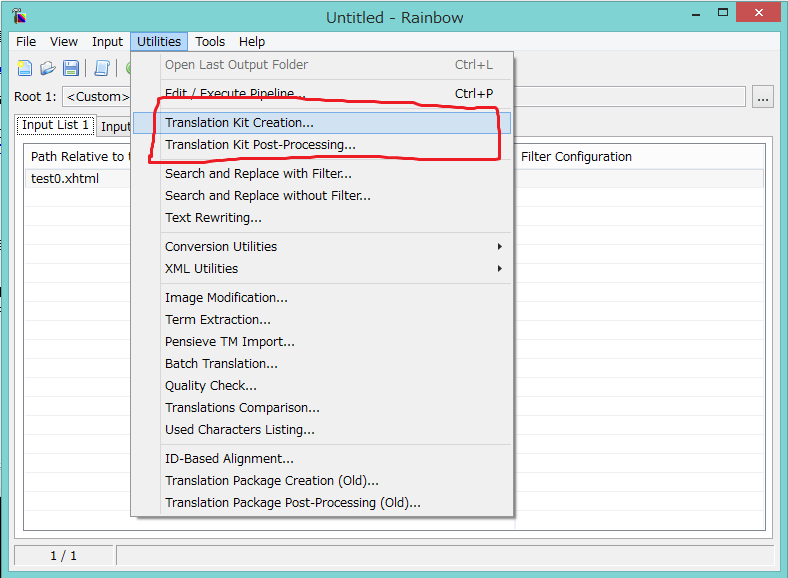The height and width of the screenshot is (578, 788).
Task: Click the document properties scroll icon
Action: point(102,68)
